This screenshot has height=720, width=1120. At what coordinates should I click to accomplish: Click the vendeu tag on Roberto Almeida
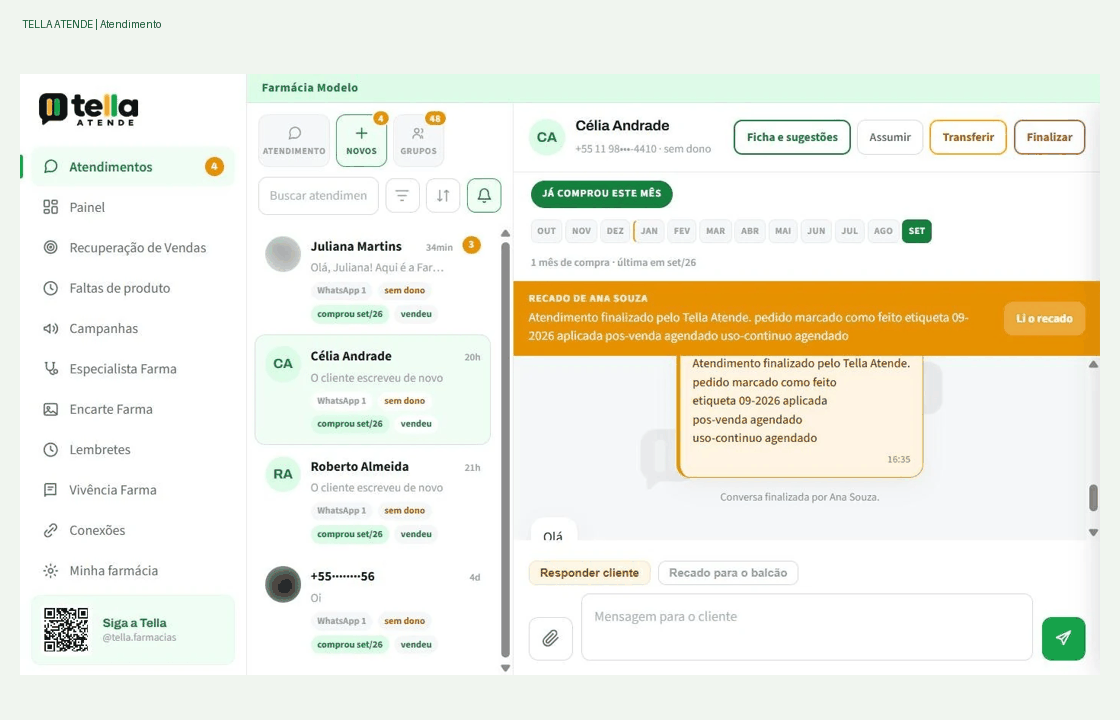(416, 534)
